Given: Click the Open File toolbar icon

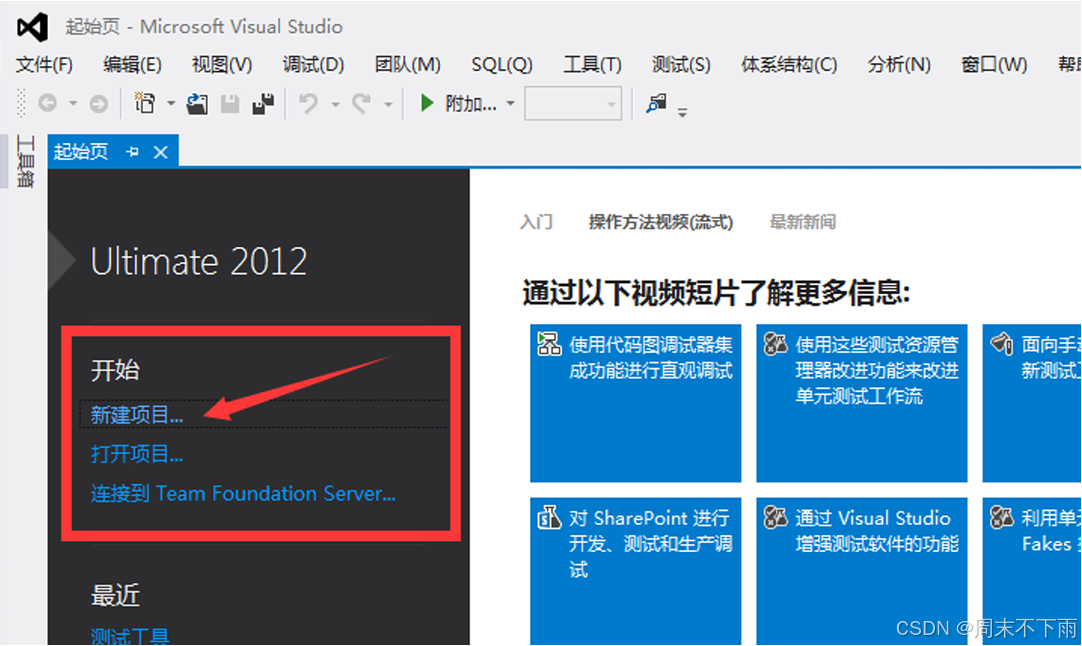Looking at the screenshot, I should (197, 104).
